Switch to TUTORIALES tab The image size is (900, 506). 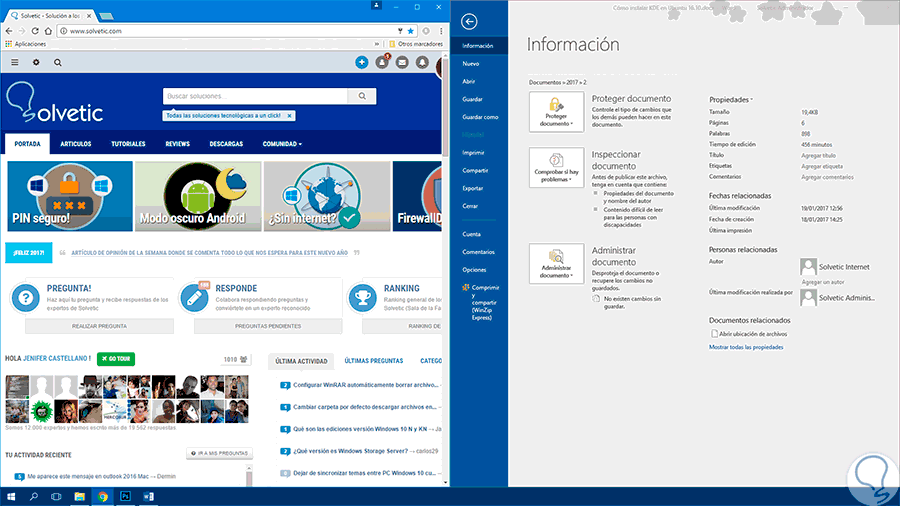[128, 144]
